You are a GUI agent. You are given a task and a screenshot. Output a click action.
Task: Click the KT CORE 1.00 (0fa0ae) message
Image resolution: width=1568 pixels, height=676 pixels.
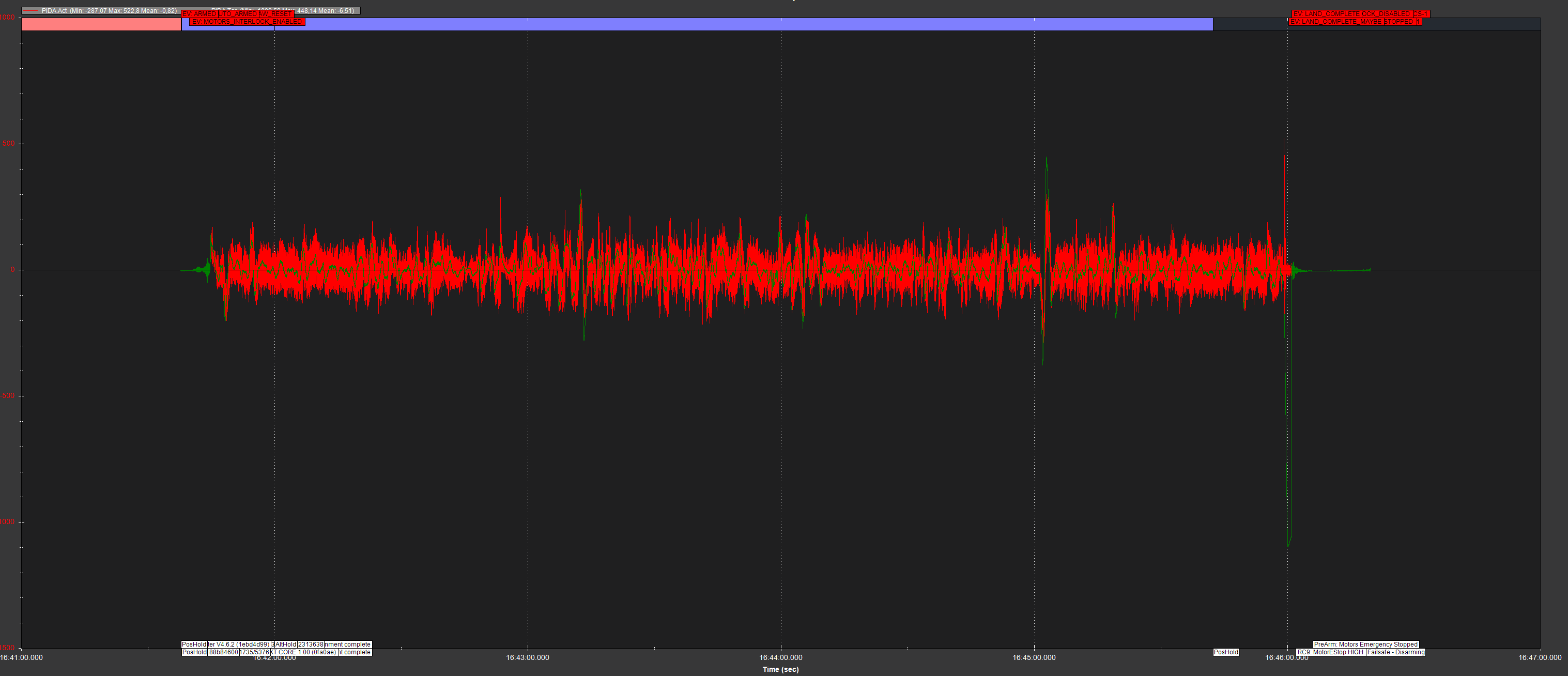[303, 652]
